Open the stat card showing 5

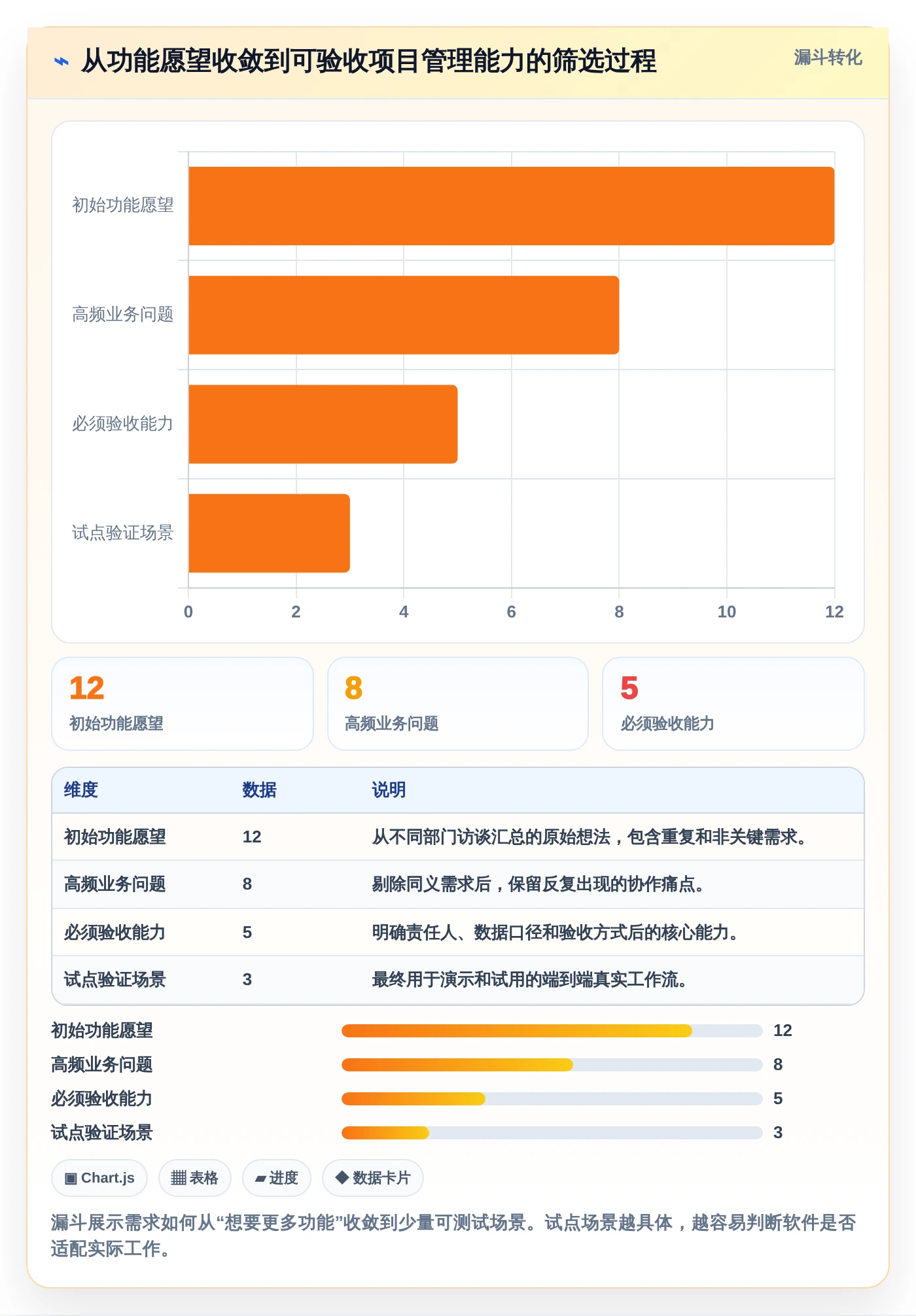click(x=733, y=704)
